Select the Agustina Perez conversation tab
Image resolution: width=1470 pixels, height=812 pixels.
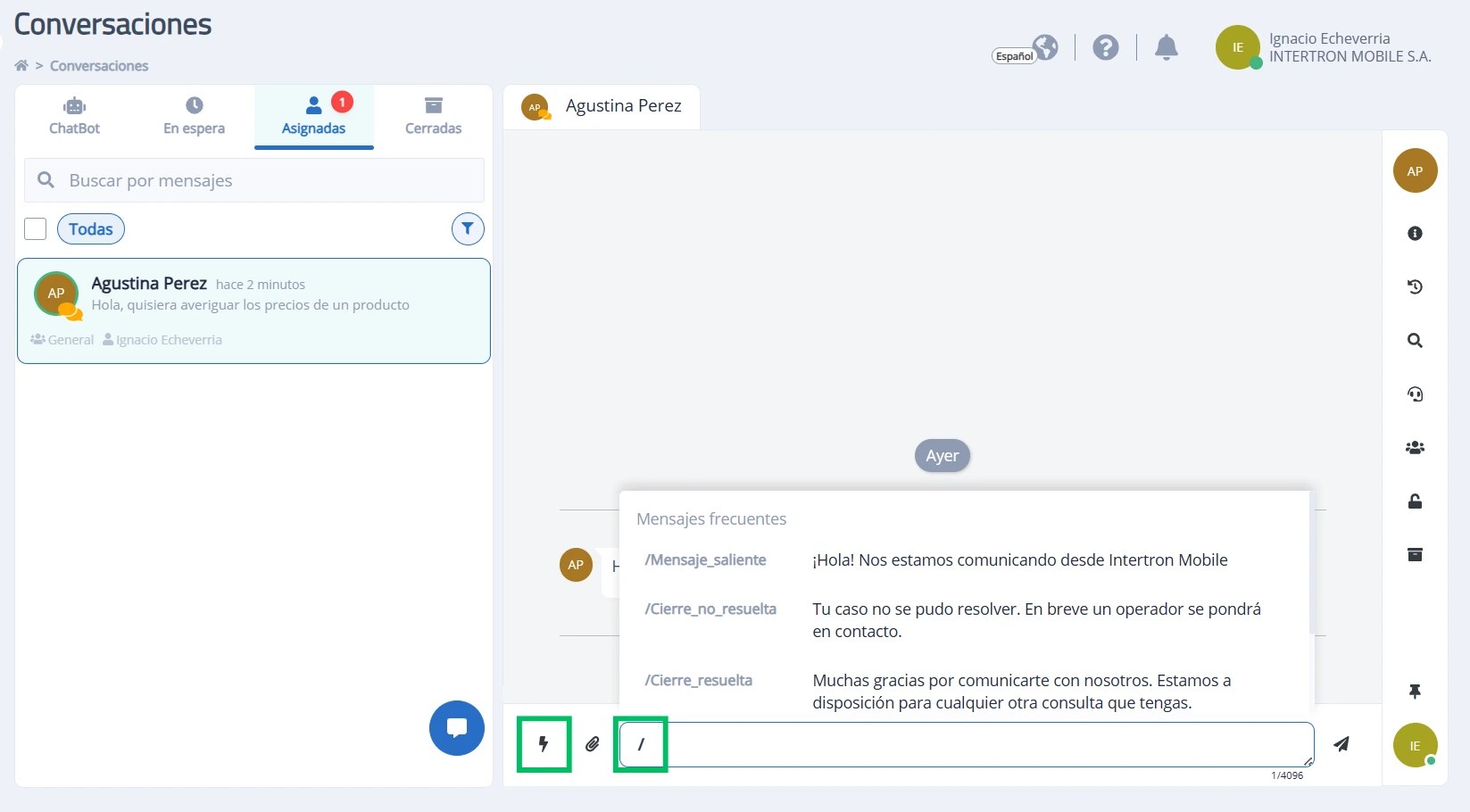pos(602,106)
